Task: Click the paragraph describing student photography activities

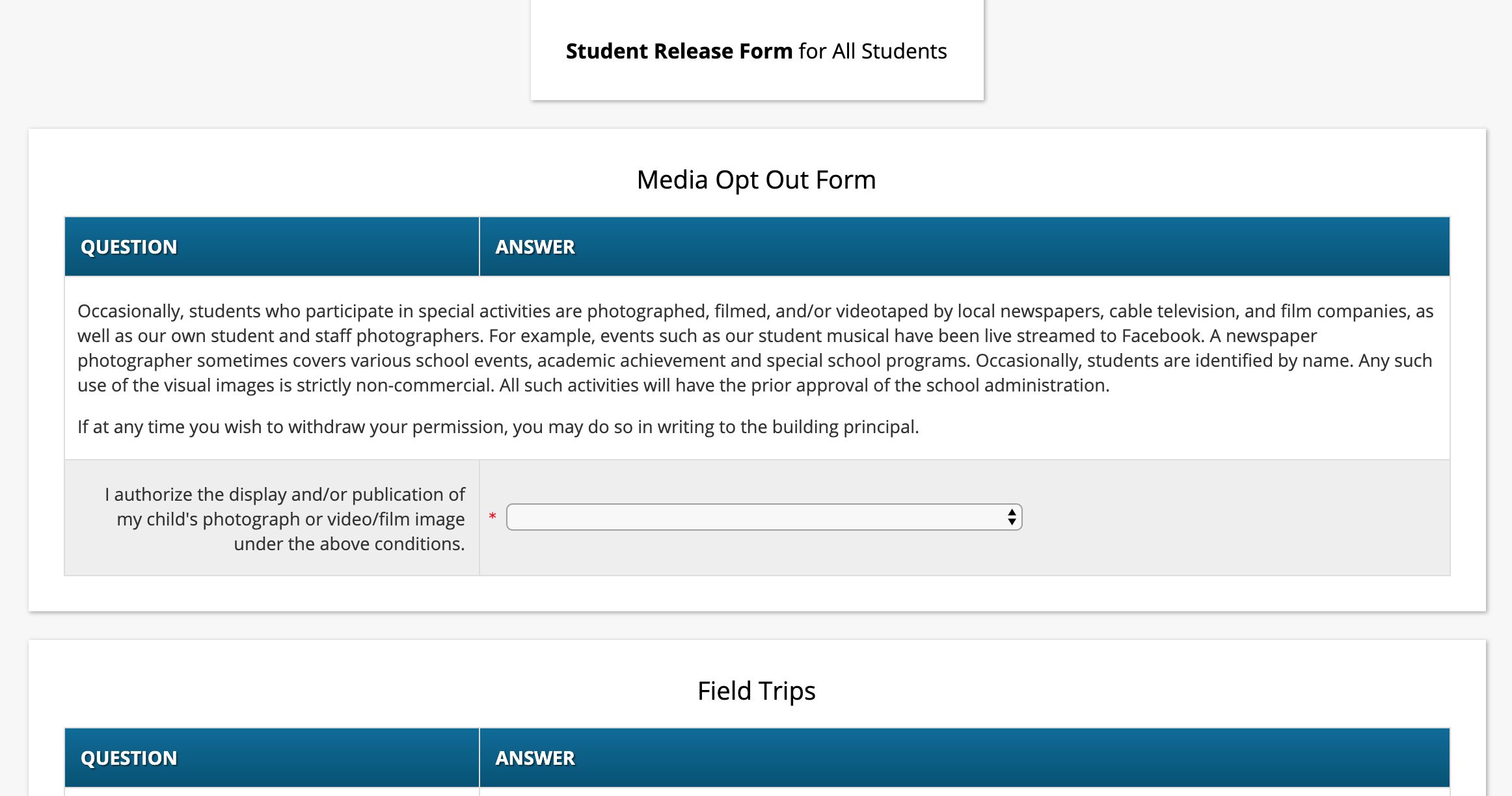Action: tap(755, 348)
